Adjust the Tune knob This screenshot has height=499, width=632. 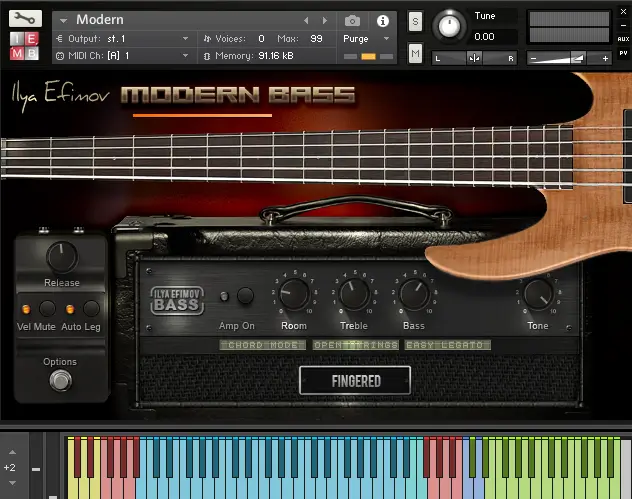tap(449, 26)
